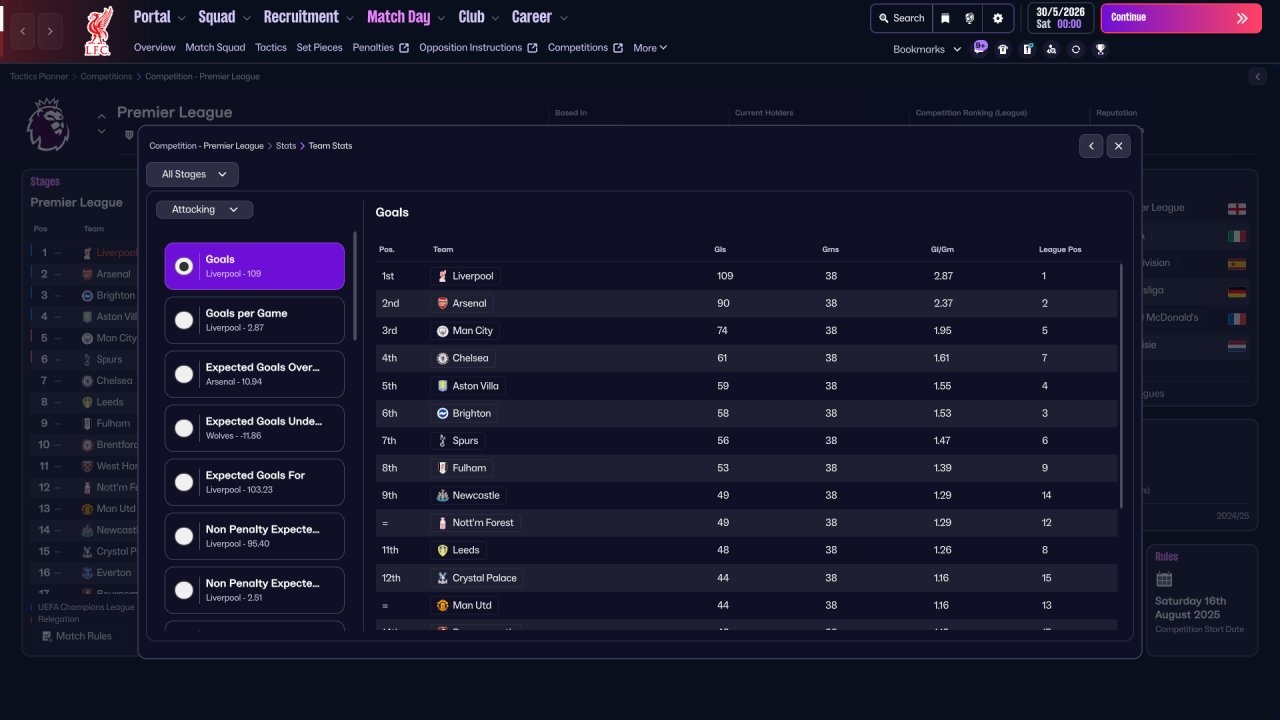Click the Newcastle badge in Goals table
This screenshot has height=720, width=1280.
click(x=442, y=496)
